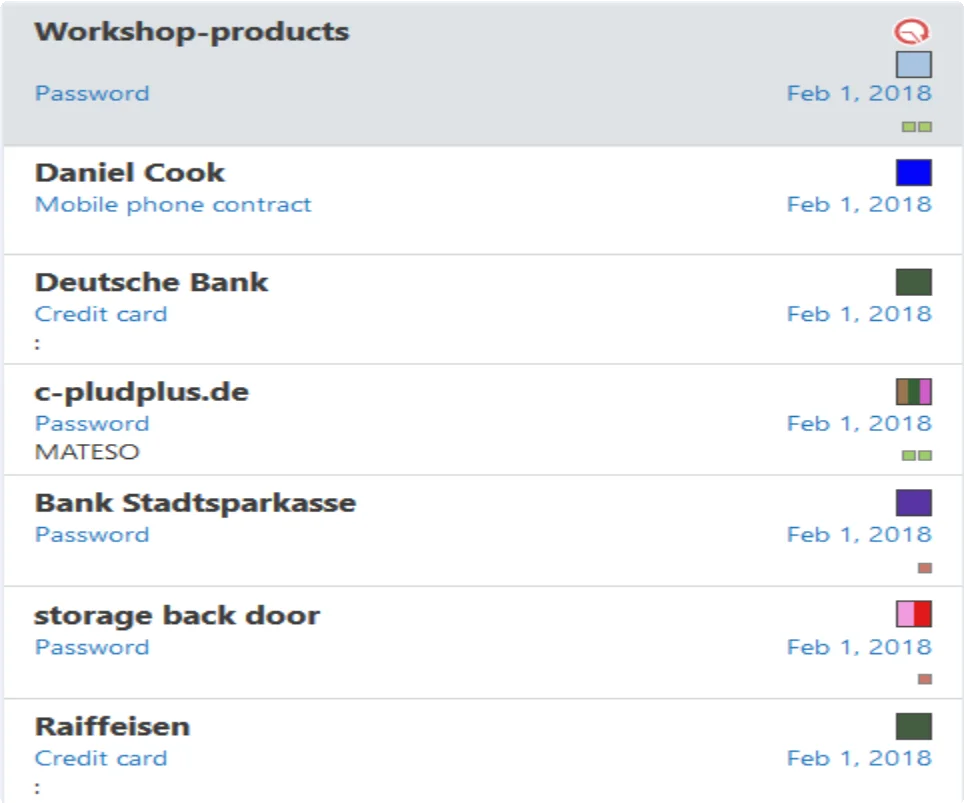
Task: Click the multicolor tag on c-pludplus.de
Action: 914,392
